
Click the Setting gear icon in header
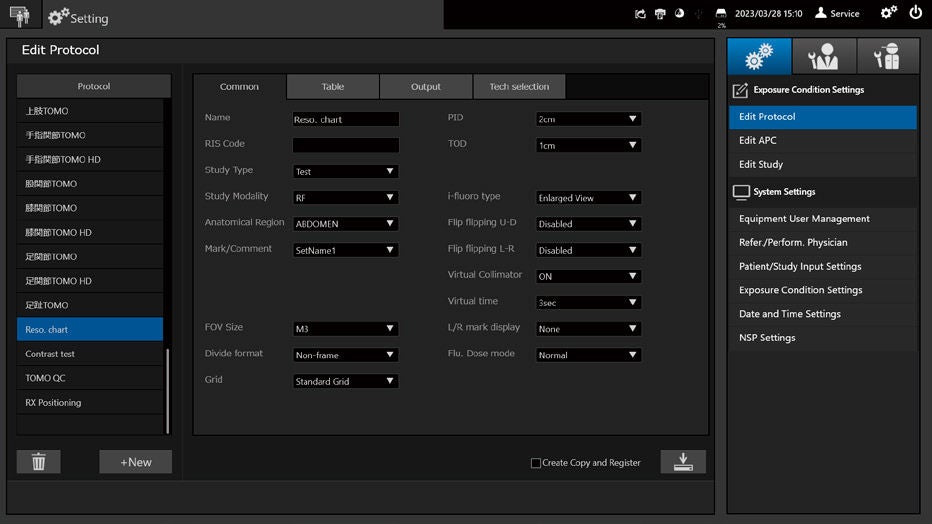(x=58, y=17)
